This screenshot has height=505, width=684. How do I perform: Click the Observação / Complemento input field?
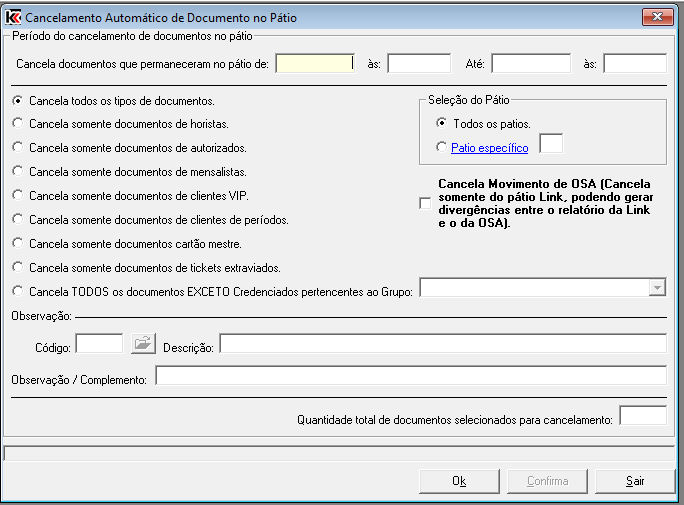pyautogui.click(x=410, y=376)
